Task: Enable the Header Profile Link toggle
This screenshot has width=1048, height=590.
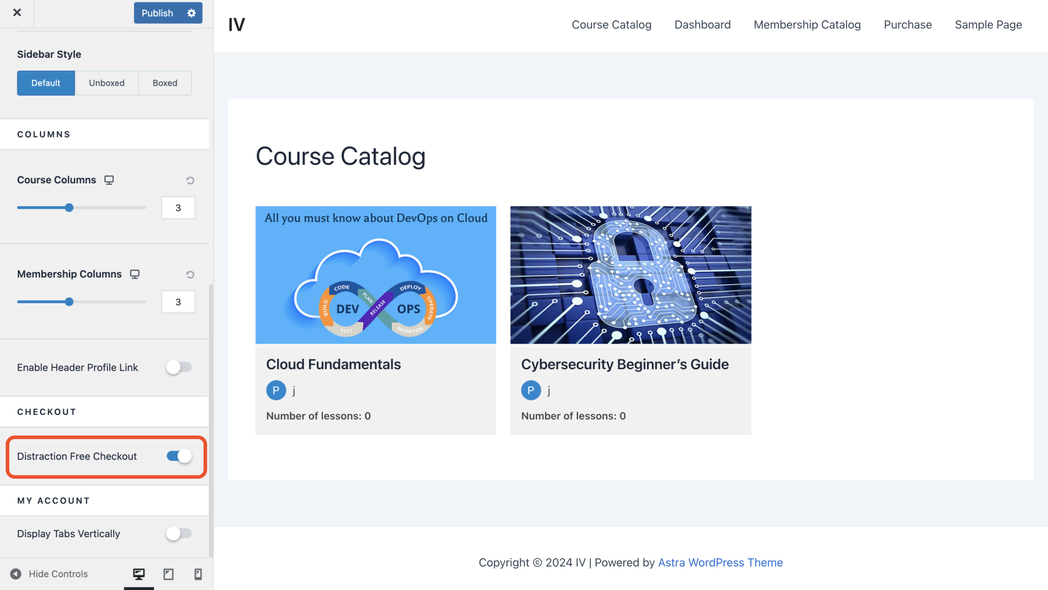Action: pos(178,367)
